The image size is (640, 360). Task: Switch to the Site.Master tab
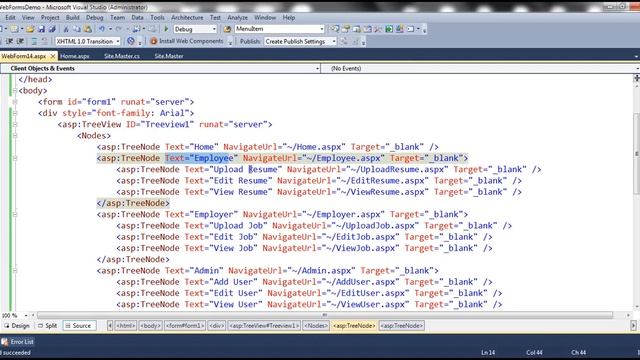[x=169, y=56]
